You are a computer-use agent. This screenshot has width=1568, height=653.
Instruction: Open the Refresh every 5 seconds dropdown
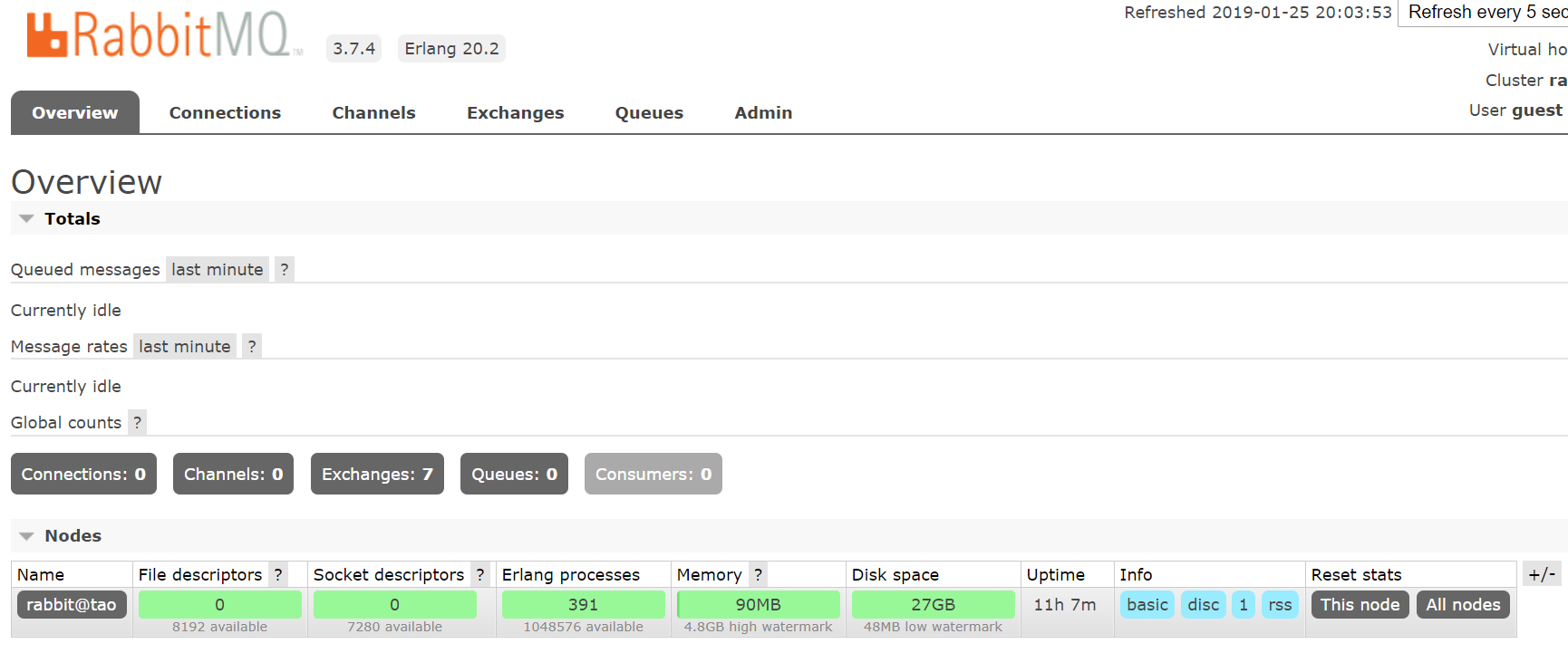(x=1484, y=13)
